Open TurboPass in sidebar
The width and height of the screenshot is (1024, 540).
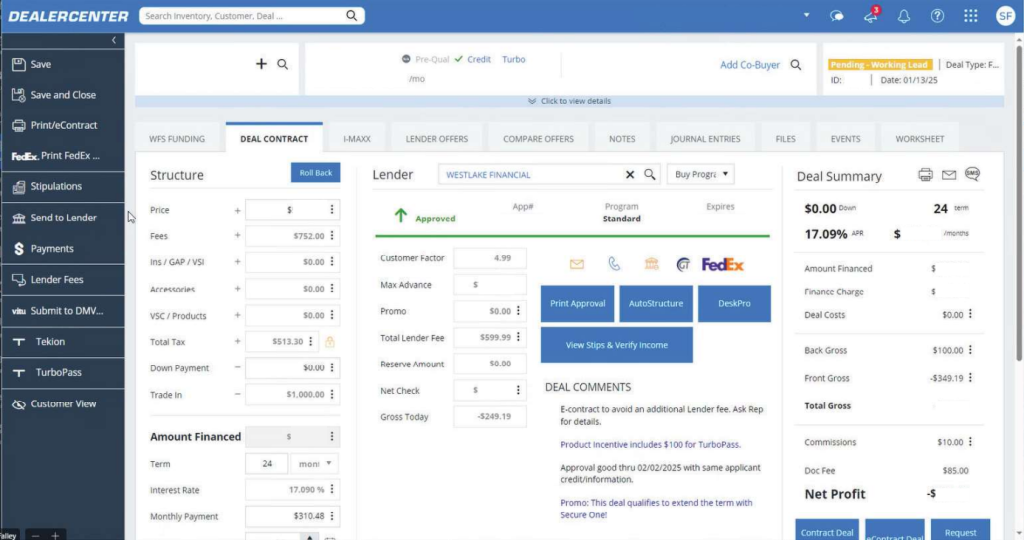[x=63, y=372]
